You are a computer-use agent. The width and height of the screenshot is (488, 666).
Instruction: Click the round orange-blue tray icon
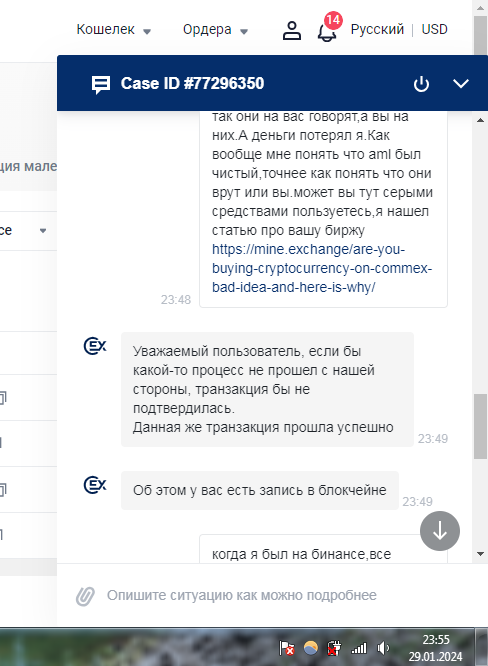(x=311, y=648)
